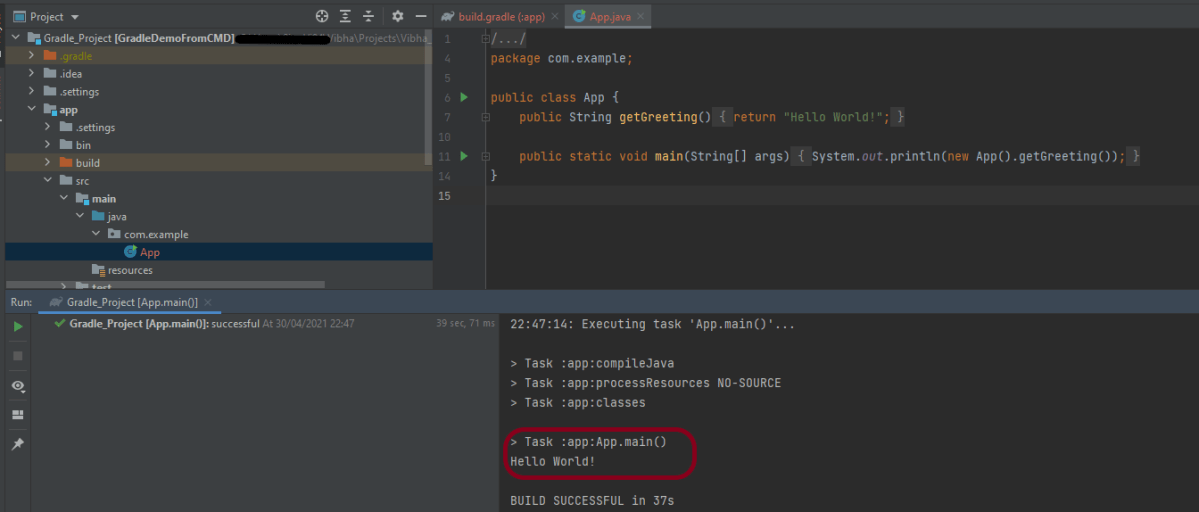The height and width of the screenshot is (512, 1199).
Task: Hide the Project panel with minimize dash
Action: (x=421, y=16)
